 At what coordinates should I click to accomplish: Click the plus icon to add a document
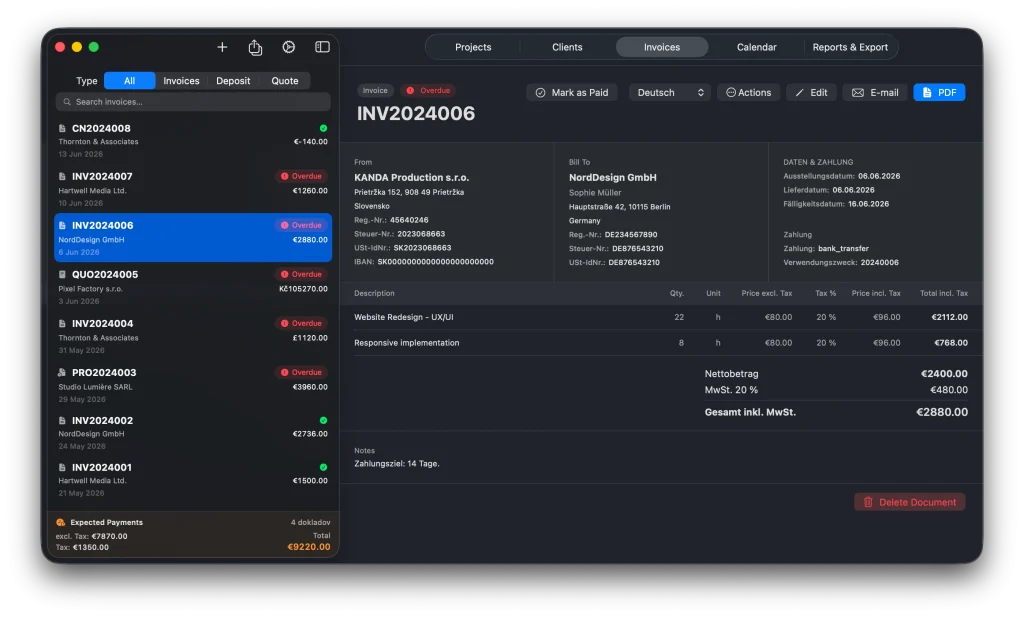[222, 47]
